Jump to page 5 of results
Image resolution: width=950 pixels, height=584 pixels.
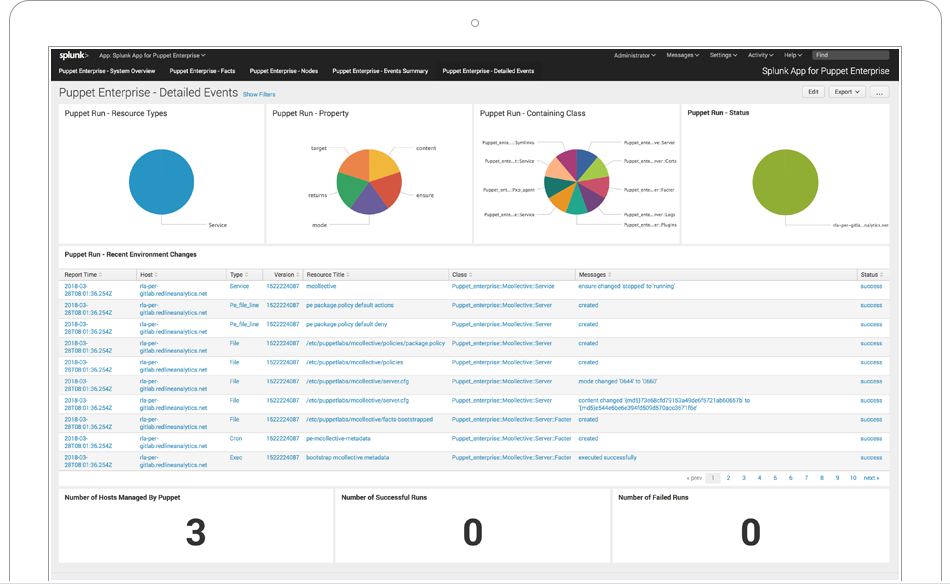[775, 478]
